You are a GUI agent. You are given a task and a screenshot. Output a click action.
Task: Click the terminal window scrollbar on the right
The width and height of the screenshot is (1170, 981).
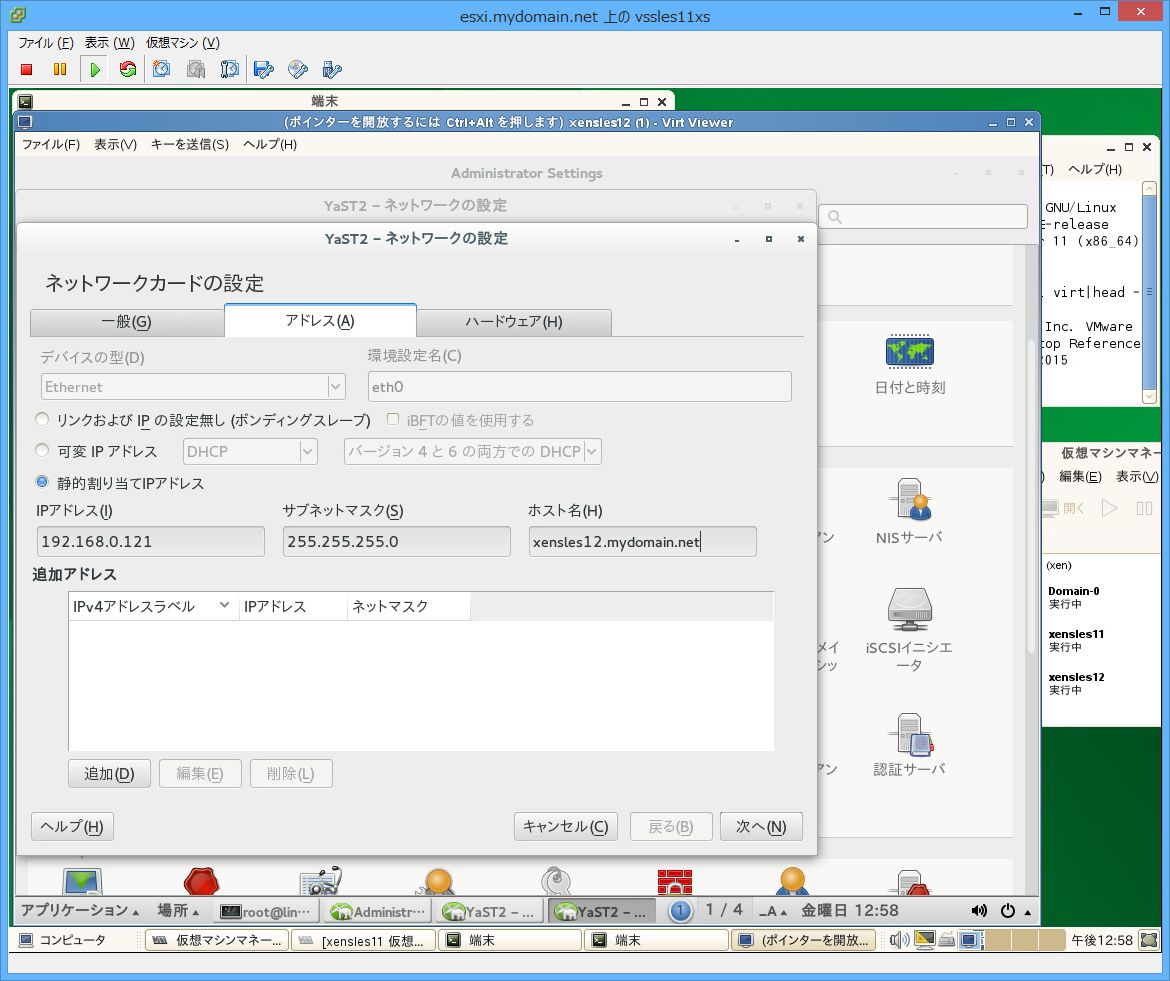coord(1149,293)
